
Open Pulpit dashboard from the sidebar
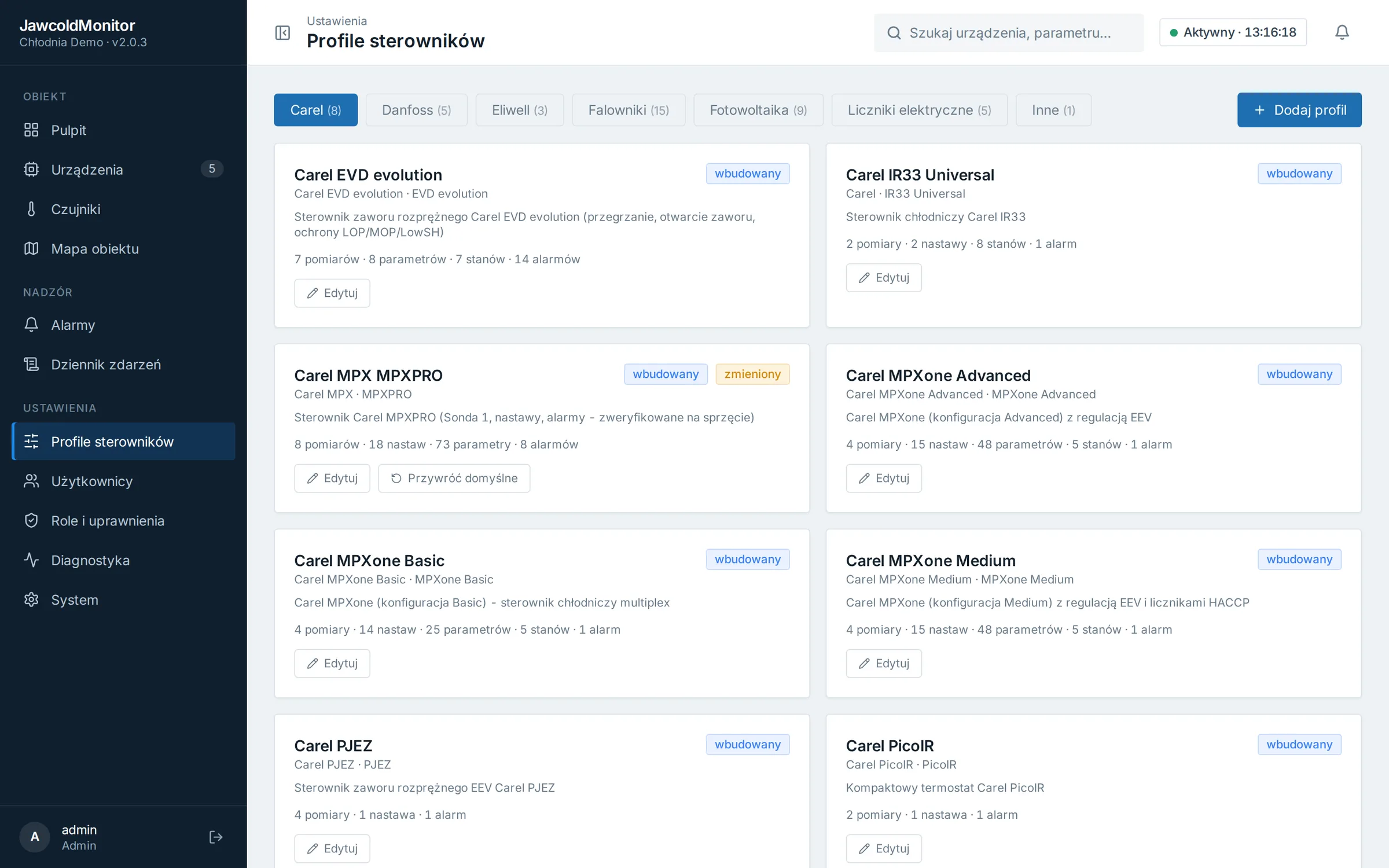tap(123, 130)
